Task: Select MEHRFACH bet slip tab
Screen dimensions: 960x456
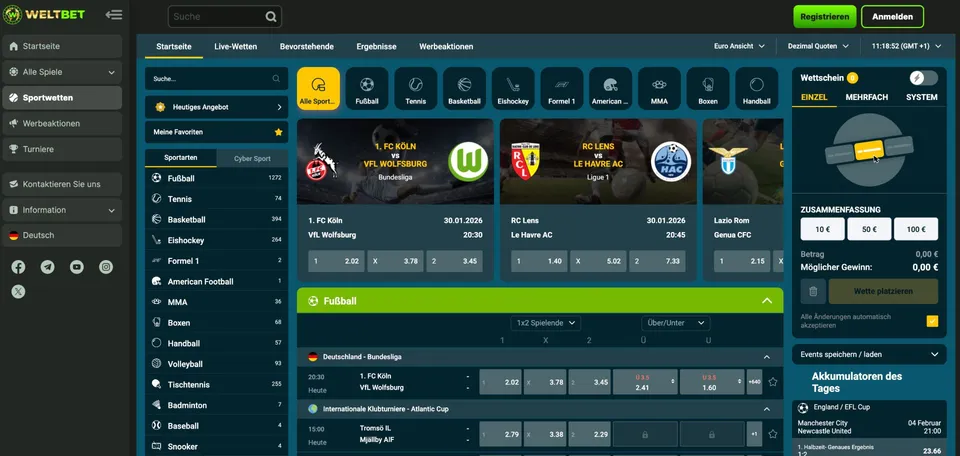Action: [867, 97]
